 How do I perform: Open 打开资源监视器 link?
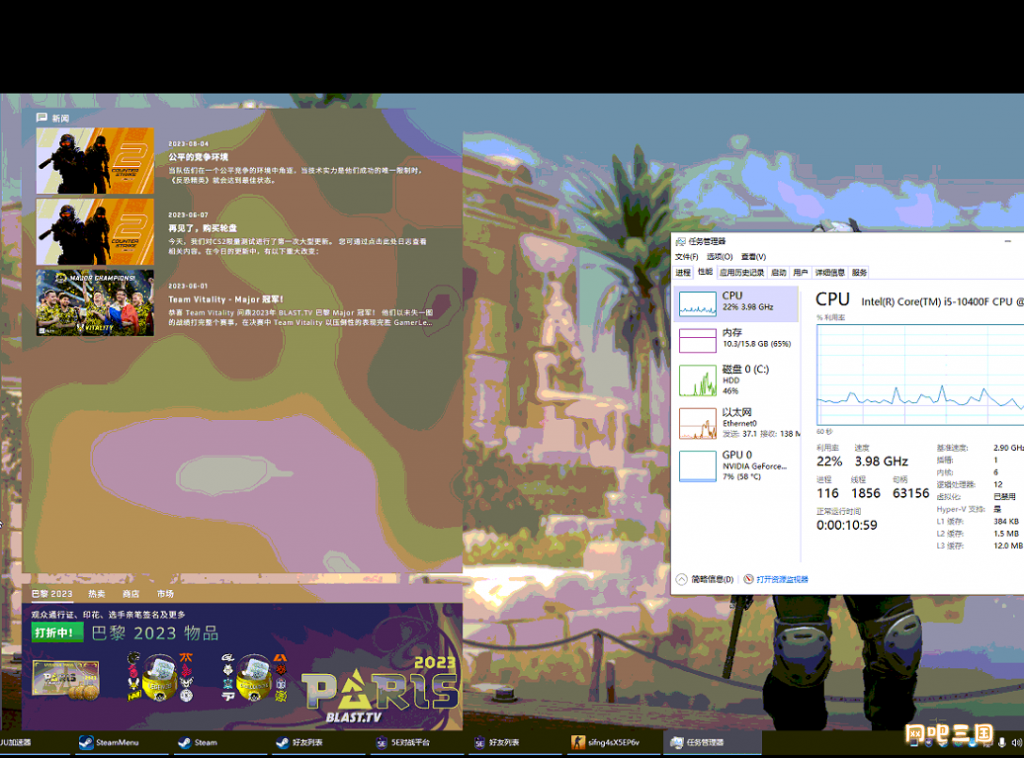coord(782,579)
